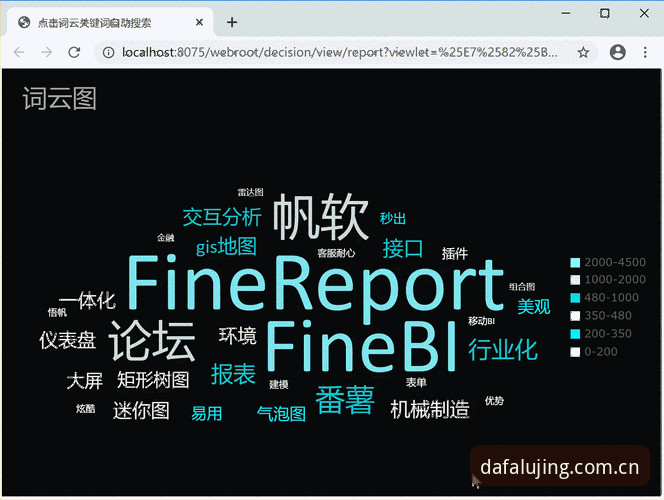Minimize the browser window
This screenshot has height=500, width=664.
(565, 14)
